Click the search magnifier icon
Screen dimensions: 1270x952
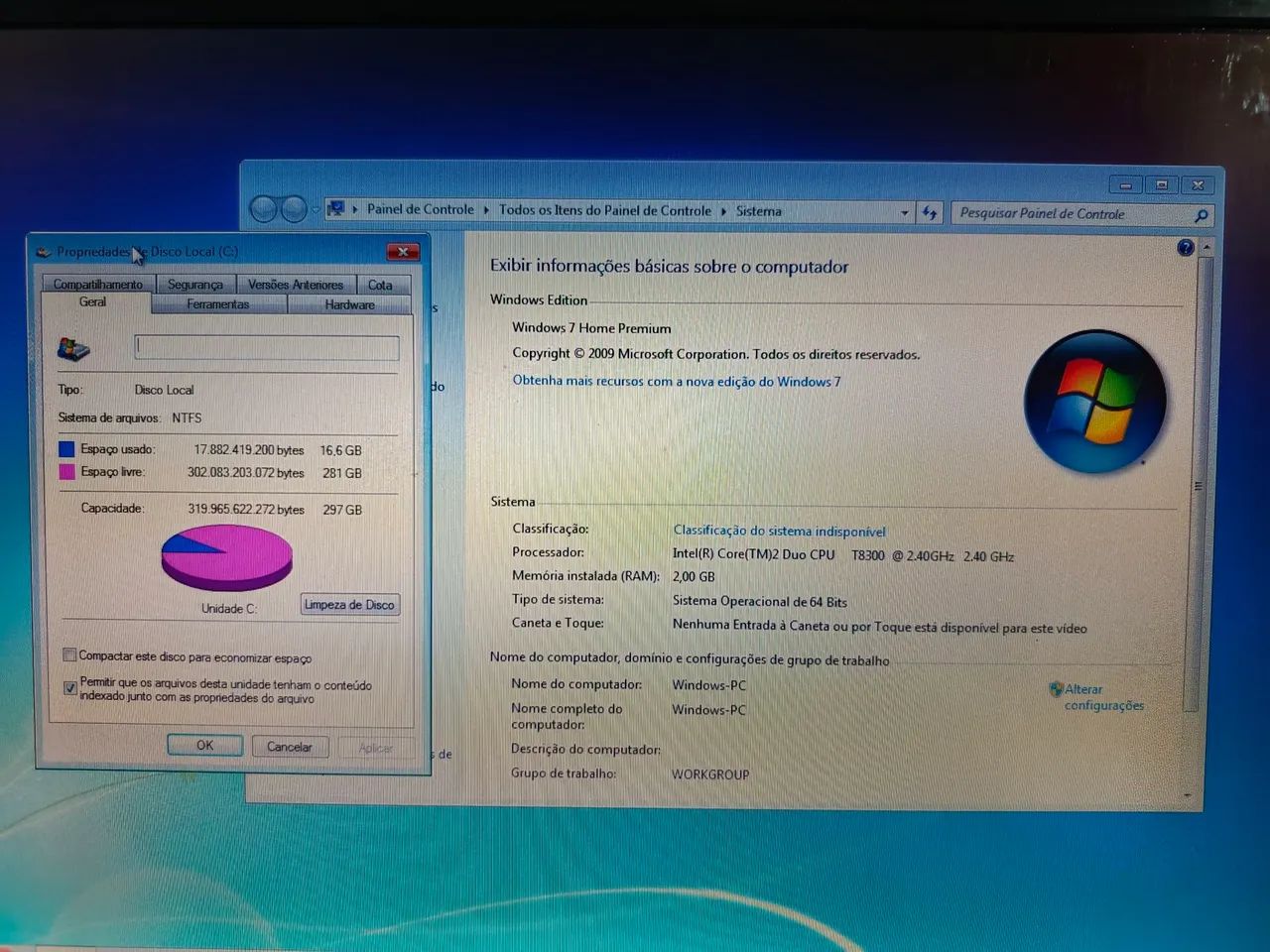pyautogui.click(x=1202, y=215)
